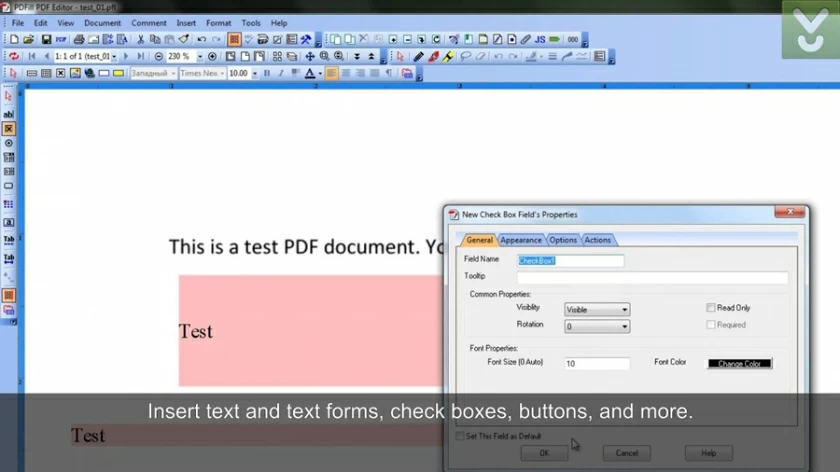This screenshot has height=472, width=840.
Task: Select the radio button field tool in sidebar
Action: 9,143
